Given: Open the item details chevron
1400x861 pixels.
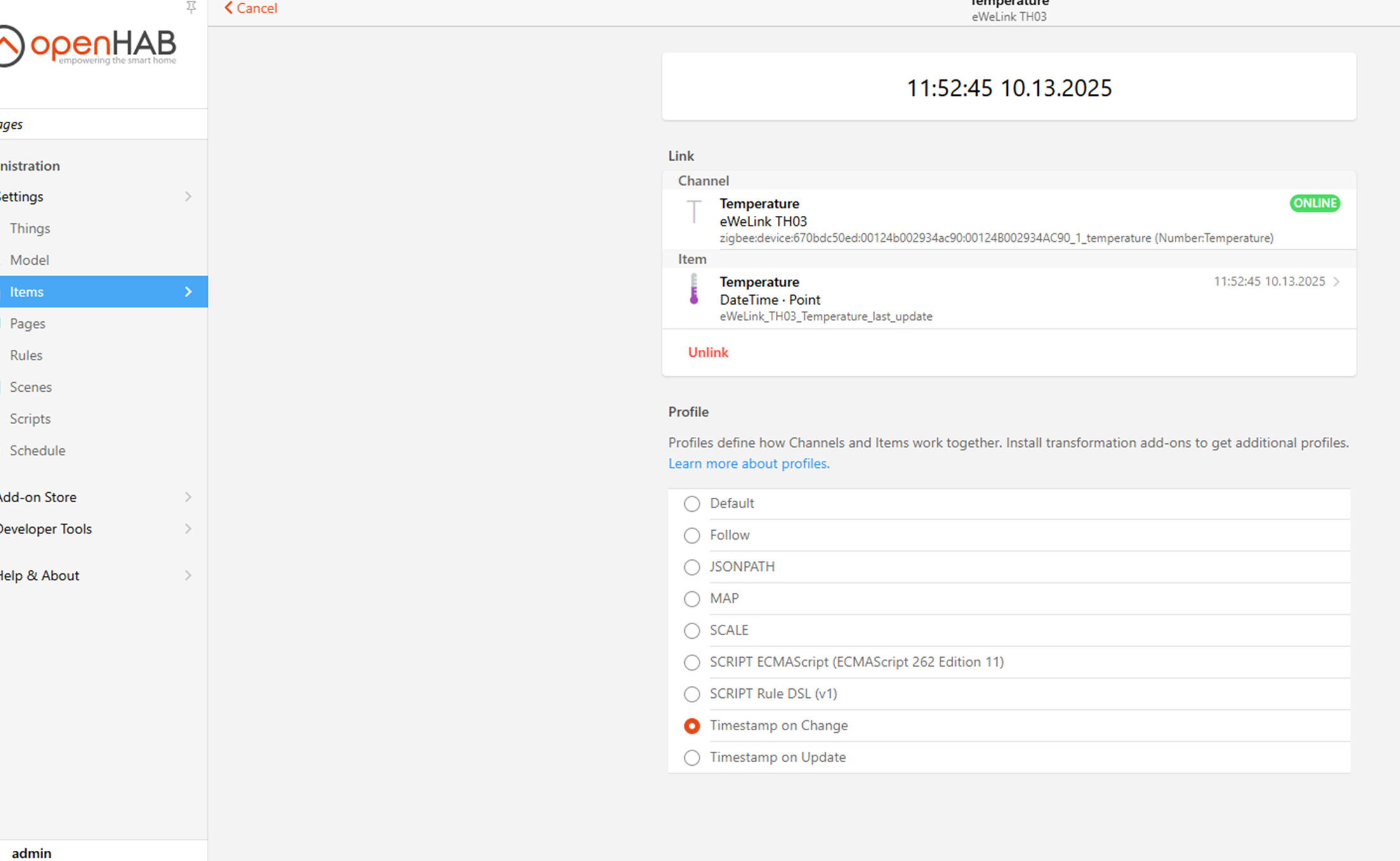Looking at the screenshot, I should coord(1337,282).
